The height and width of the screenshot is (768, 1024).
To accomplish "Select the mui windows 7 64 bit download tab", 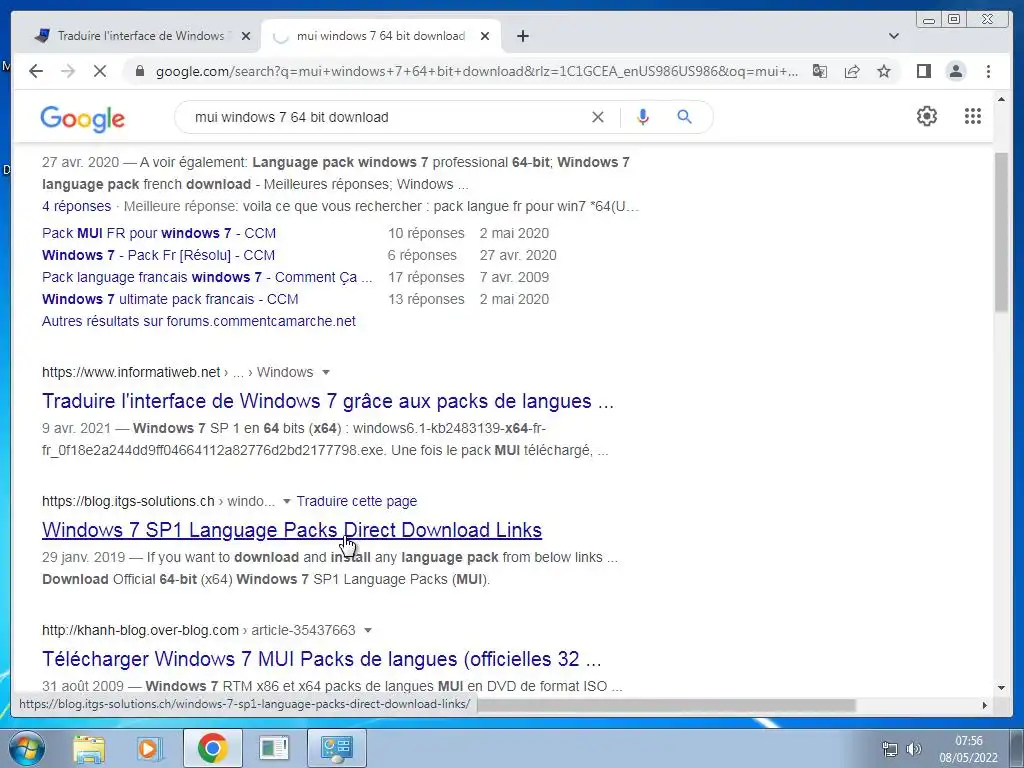I will tap(381, 36).
